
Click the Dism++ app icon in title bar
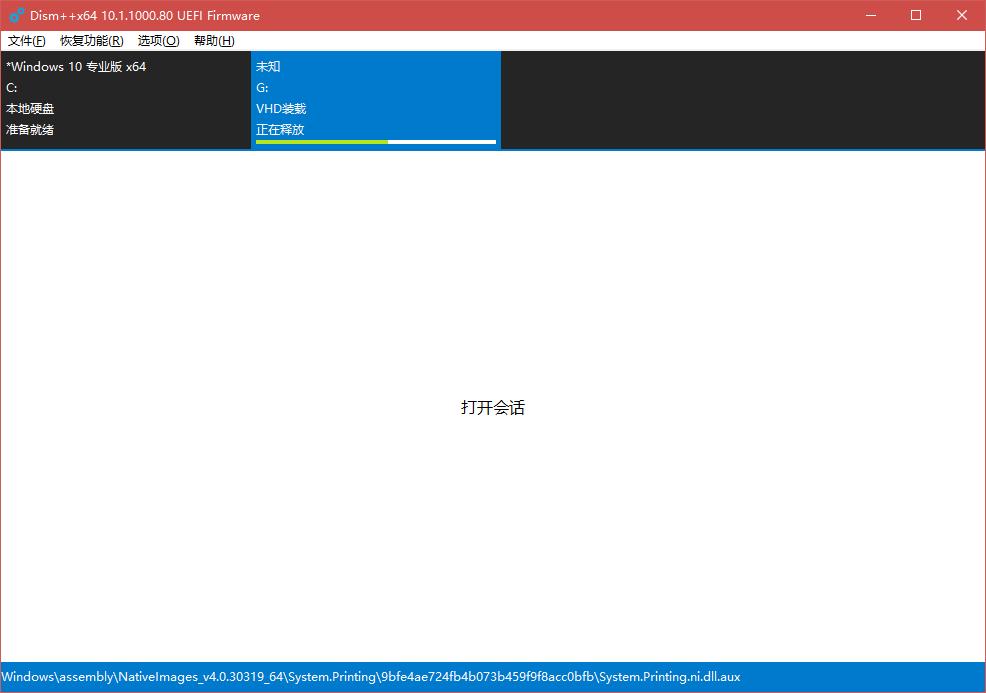point(17,15)
